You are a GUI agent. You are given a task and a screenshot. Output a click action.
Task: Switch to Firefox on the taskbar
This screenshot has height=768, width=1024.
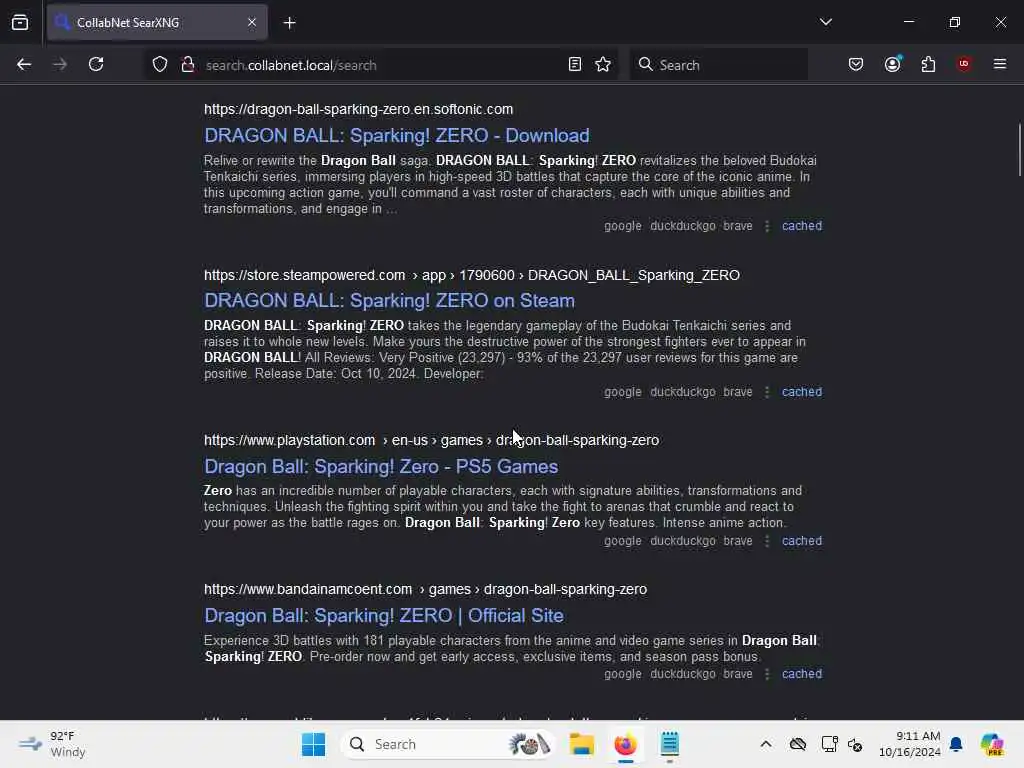tap(625, 744)
